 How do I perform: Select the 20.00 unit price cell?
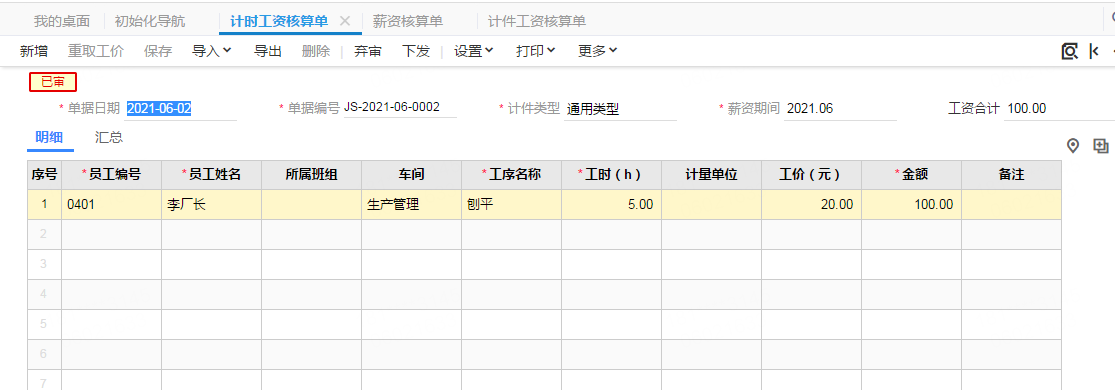tap(811, 204)
